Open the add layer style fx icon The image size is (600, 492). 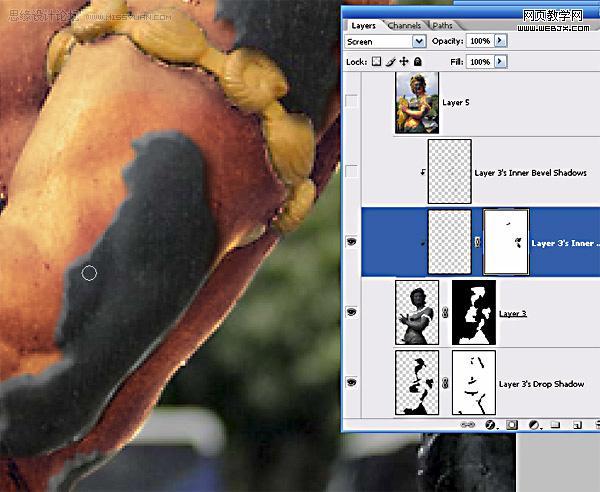(x=491, y=425)
